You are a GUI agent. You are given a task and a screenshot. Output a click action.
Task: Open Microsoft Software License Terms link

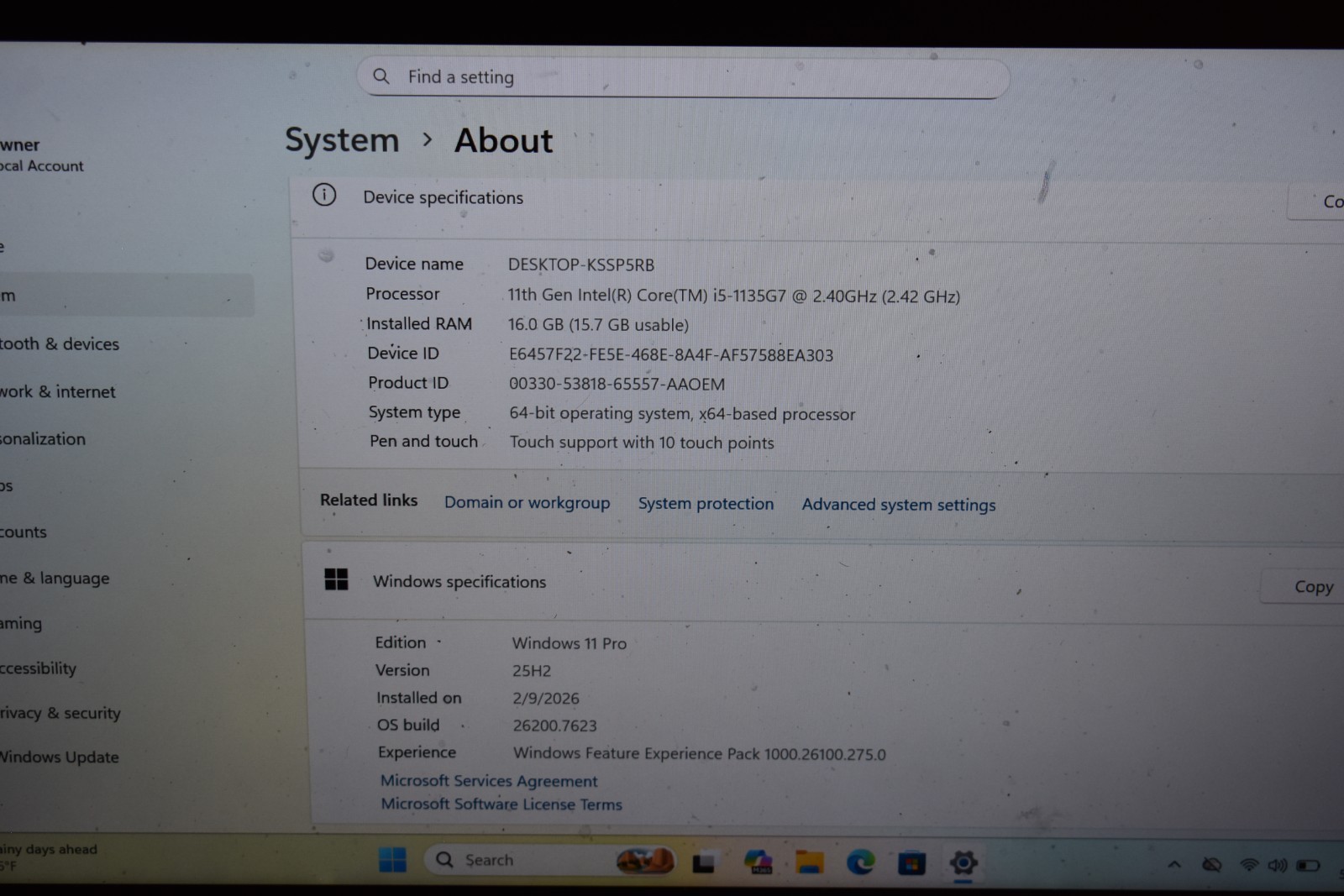(x=501, y=804)
